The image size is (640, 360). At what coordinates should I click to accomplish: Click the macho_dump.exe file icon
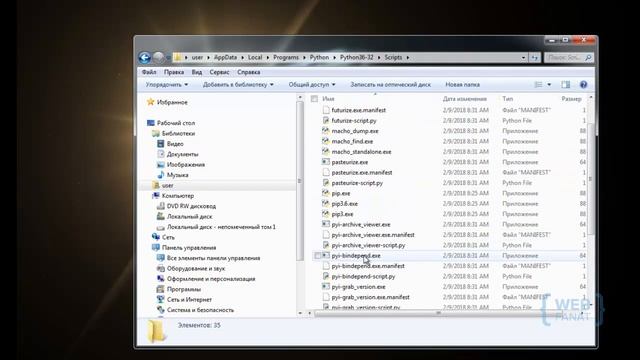coord(325,131)
